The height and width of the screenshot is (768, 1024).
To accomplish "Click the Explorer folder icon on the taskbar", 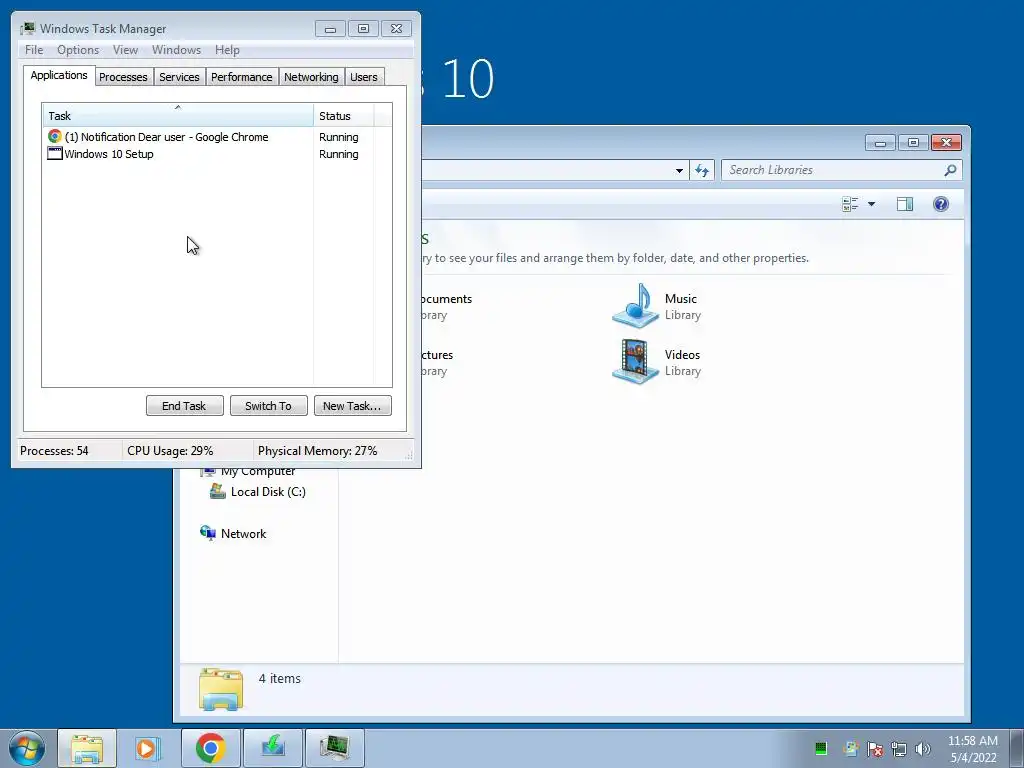I will click(87, 748).
